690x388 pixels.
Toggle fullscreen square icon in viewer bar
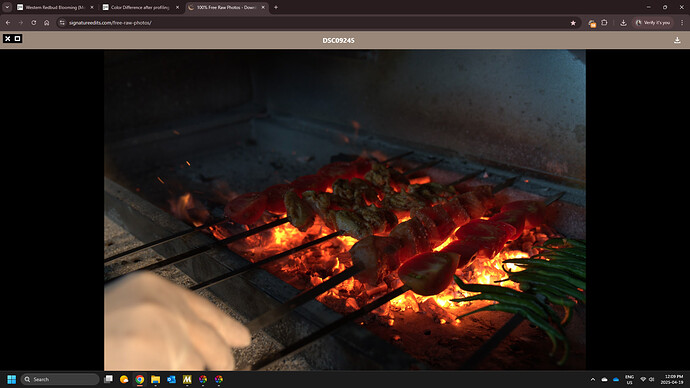coord(18,39)
